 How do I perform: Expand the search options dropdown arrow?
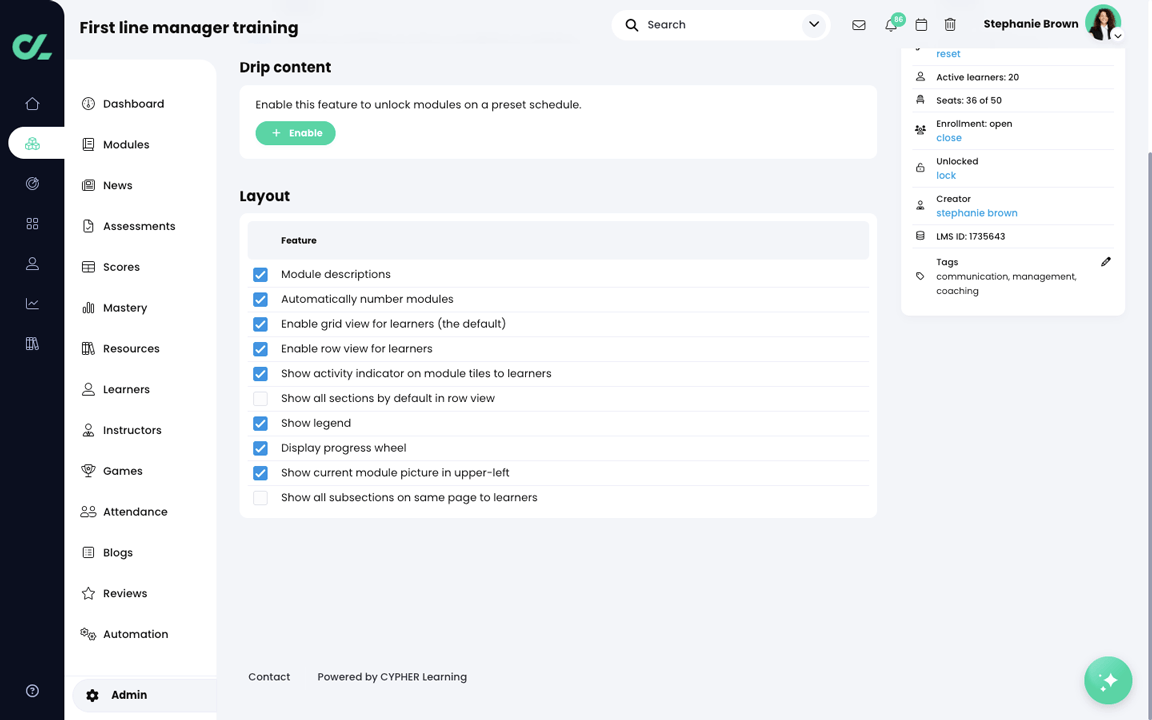[813, 25]
